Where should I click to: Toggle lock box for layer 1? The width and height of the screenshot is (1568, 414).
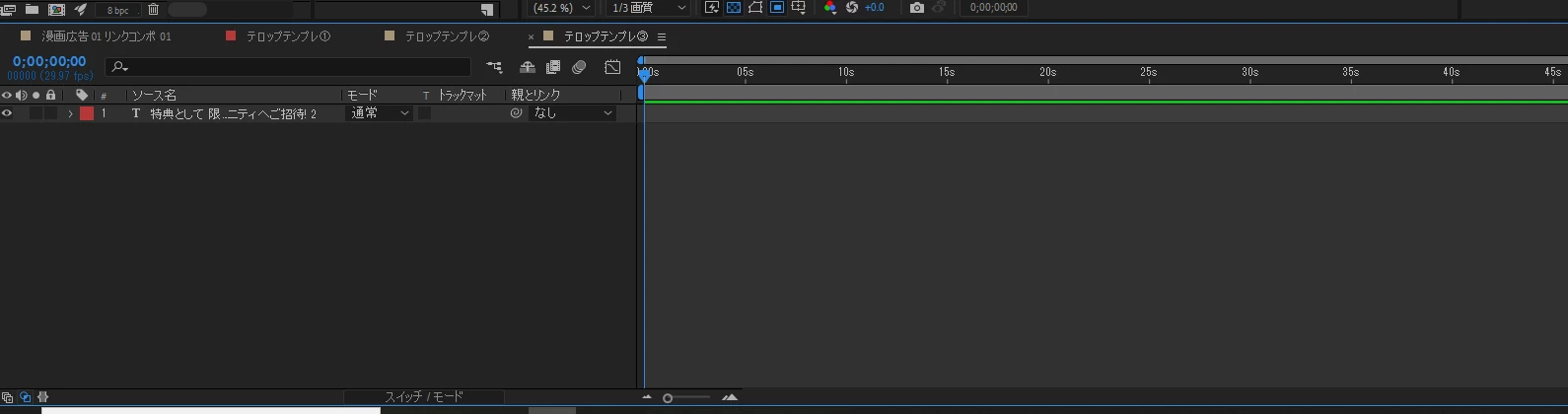click(x=50, y=113)
